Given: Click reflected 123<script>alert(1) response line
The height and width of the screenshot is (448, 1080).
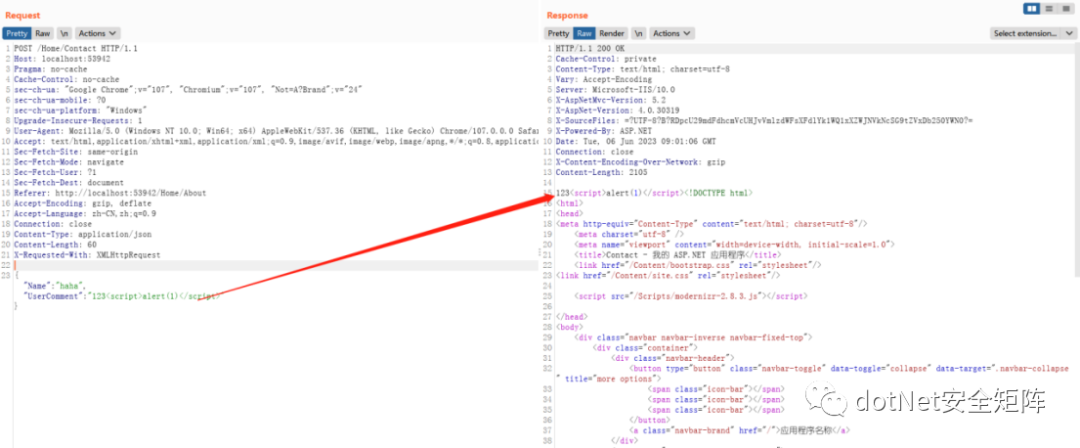Looking at the screenshot, I should click(x=654, y=193).
